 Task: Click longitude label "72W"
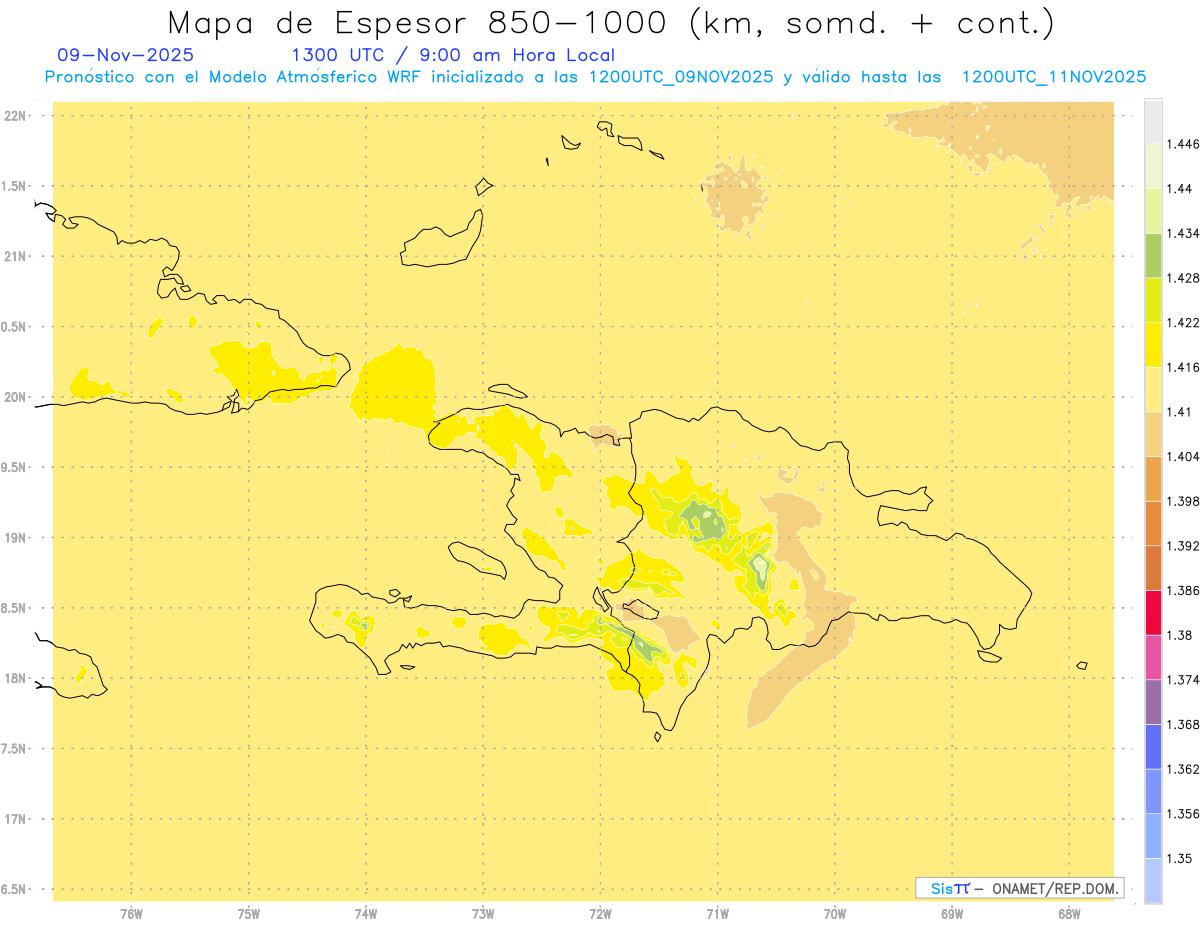tap(601, 913)
